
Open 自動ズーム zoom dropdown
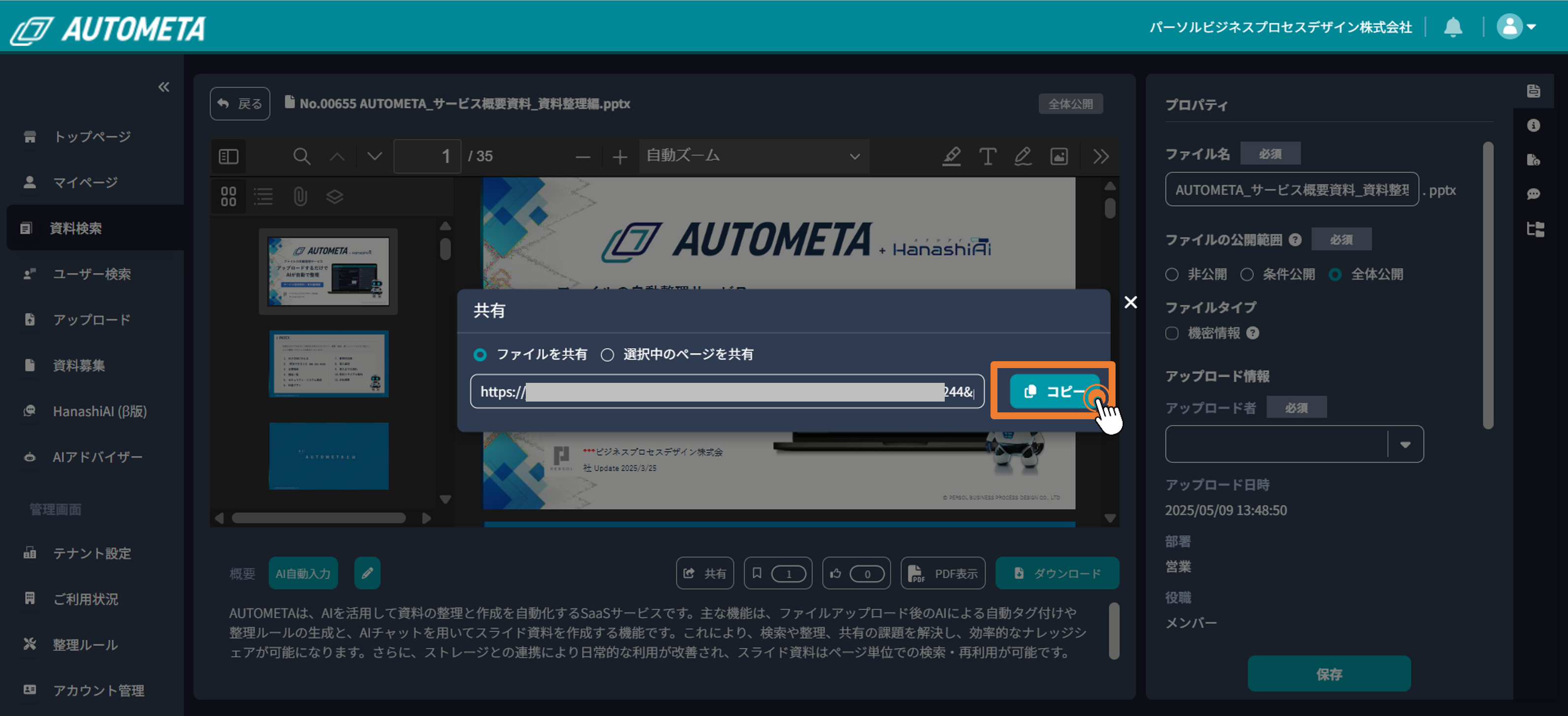pyautogui.click(x=754, y=156)
